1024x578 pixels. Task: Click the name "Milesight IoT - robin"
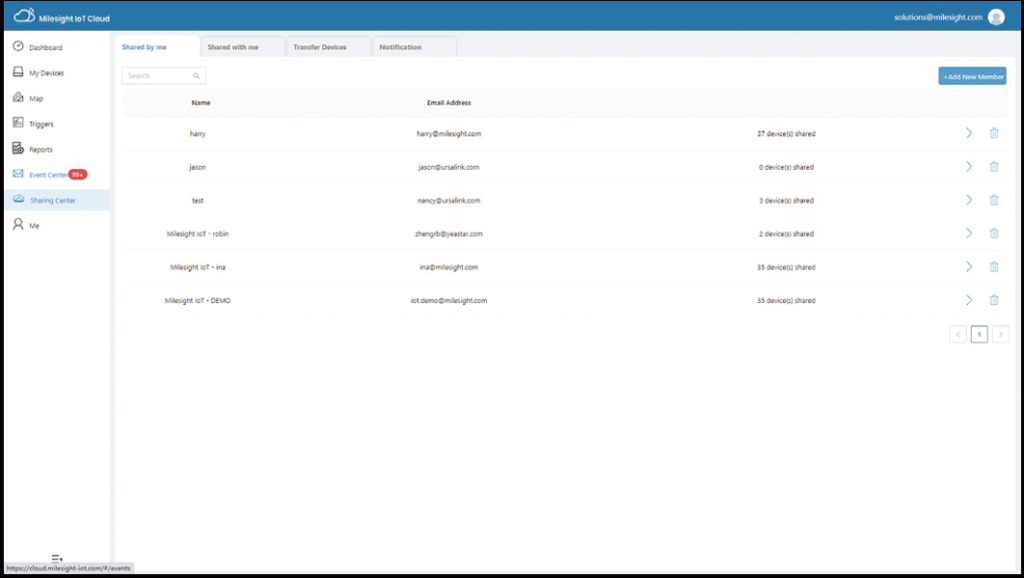tap(197, 233)
